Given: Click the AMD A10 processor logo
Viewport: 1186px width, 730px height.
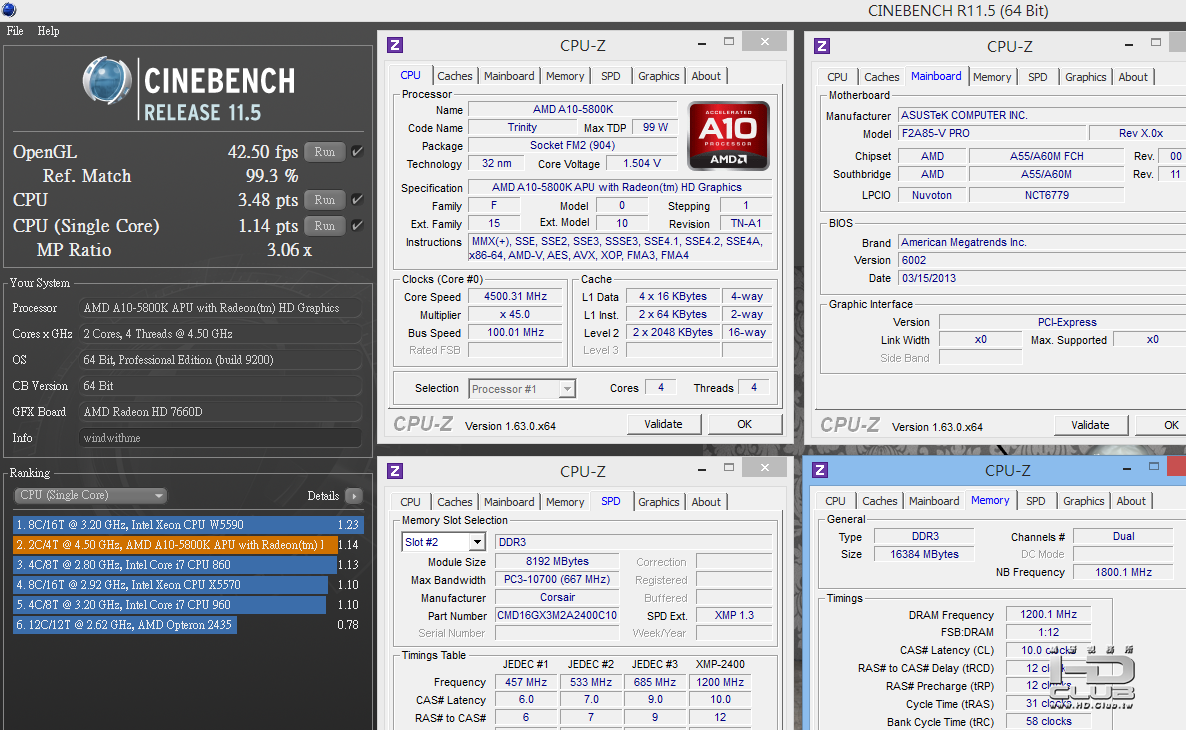Looking at the screenshot, I should [x=729, y=135].
